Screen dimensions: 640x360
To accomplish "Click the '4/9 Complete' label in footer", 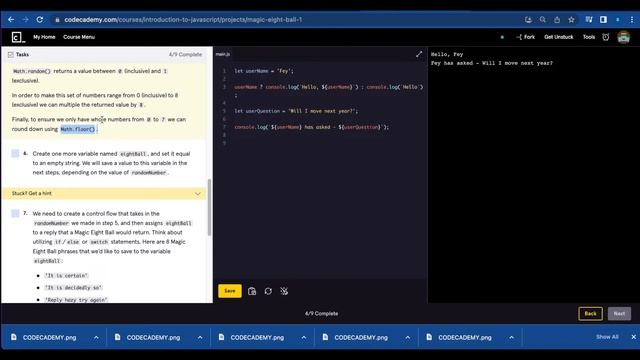I will (x=322, y=313).
